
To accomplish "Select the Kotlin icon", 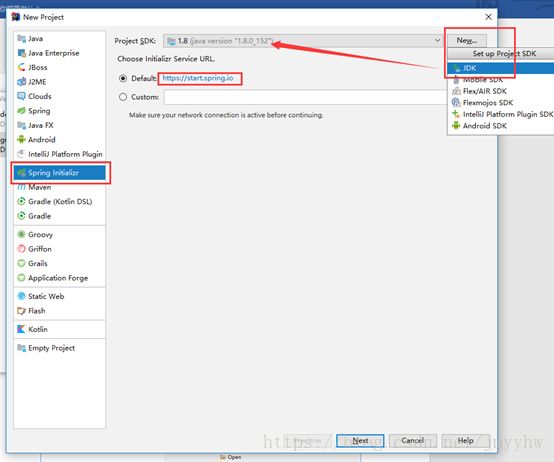I will (x=22, y=329).
